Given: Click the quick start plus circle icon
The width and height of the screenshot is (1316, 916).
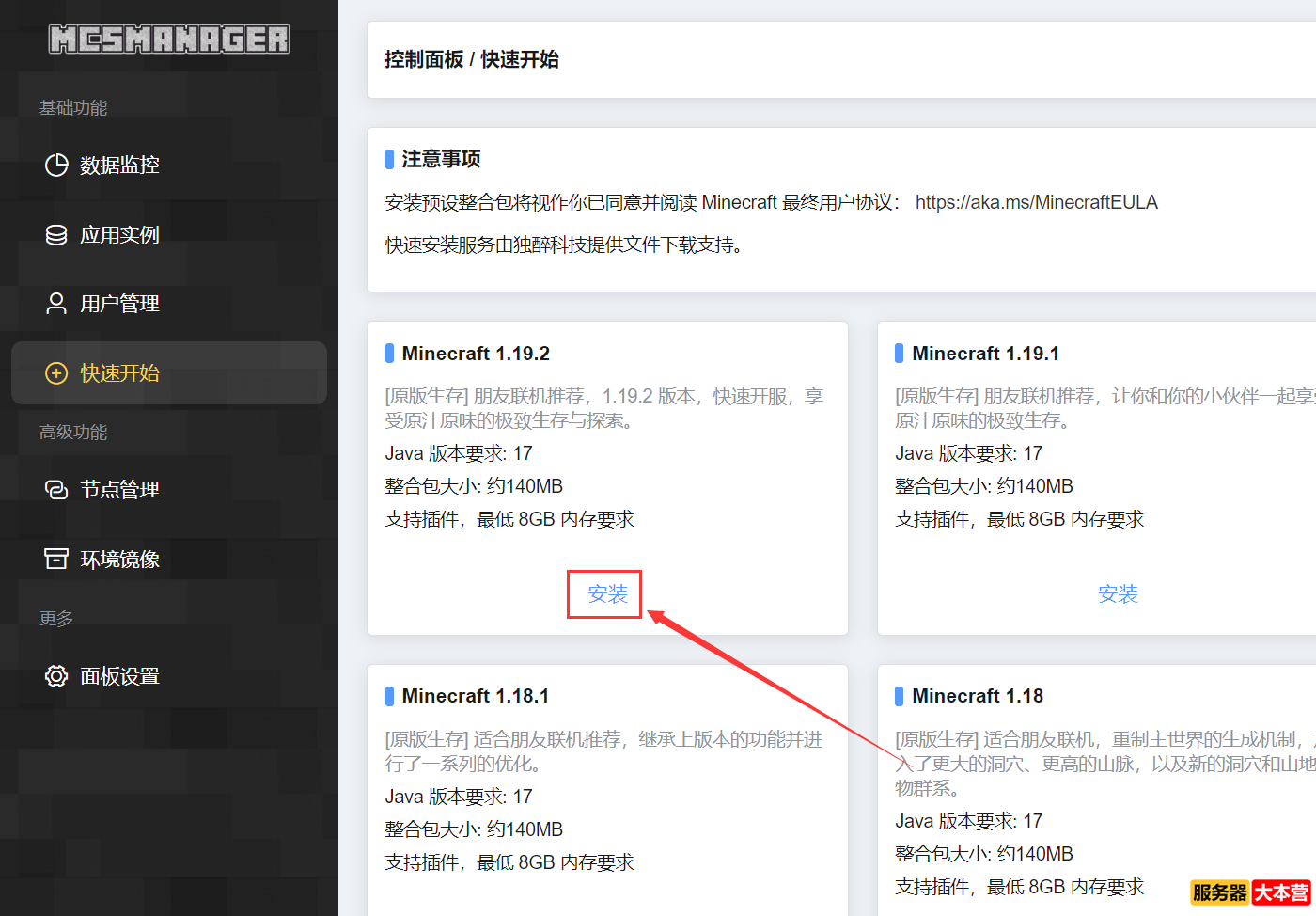Looking at the screenshot, I should coord(56,373).
